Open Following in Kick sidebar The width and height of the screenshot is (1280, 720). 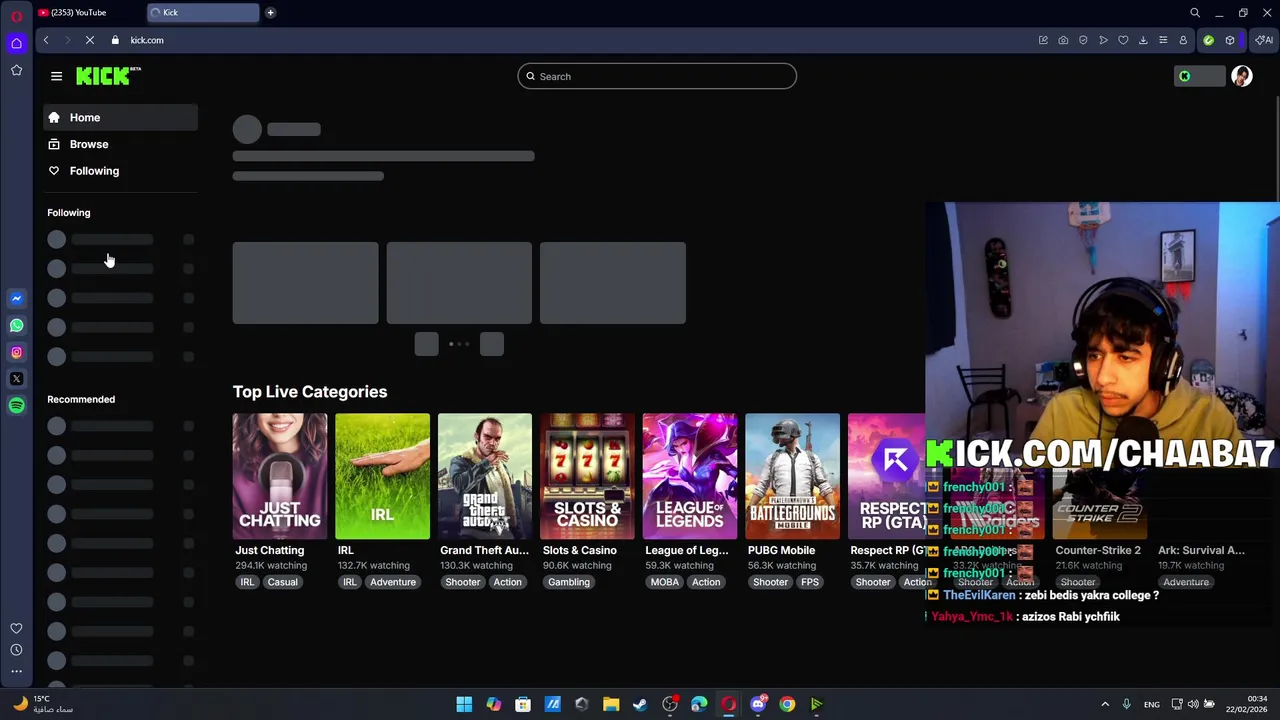pos(121,171)
